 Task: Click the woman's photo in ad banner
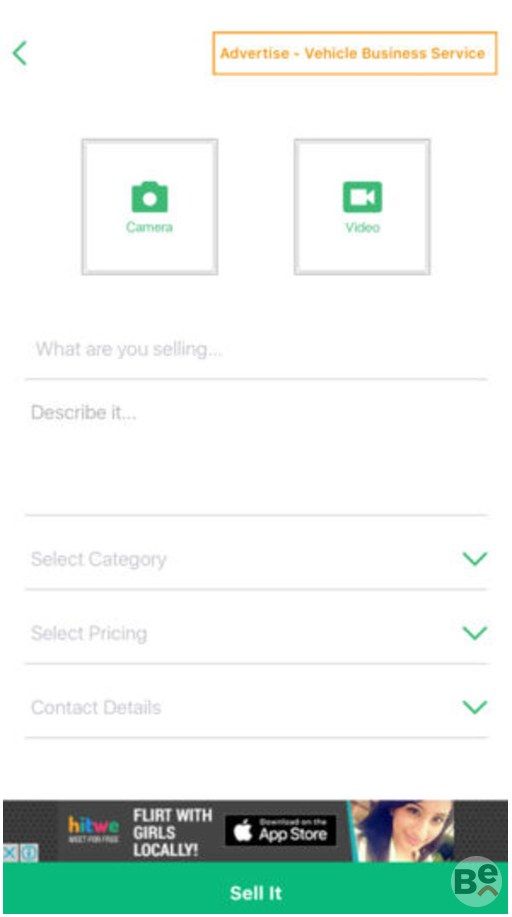tap(404, 830)
